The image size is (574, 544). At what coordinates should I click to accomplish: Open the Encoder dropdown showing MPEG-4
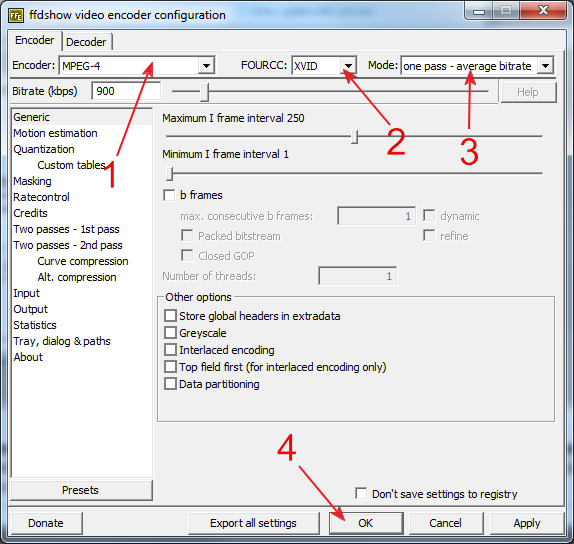coord(137,66)
